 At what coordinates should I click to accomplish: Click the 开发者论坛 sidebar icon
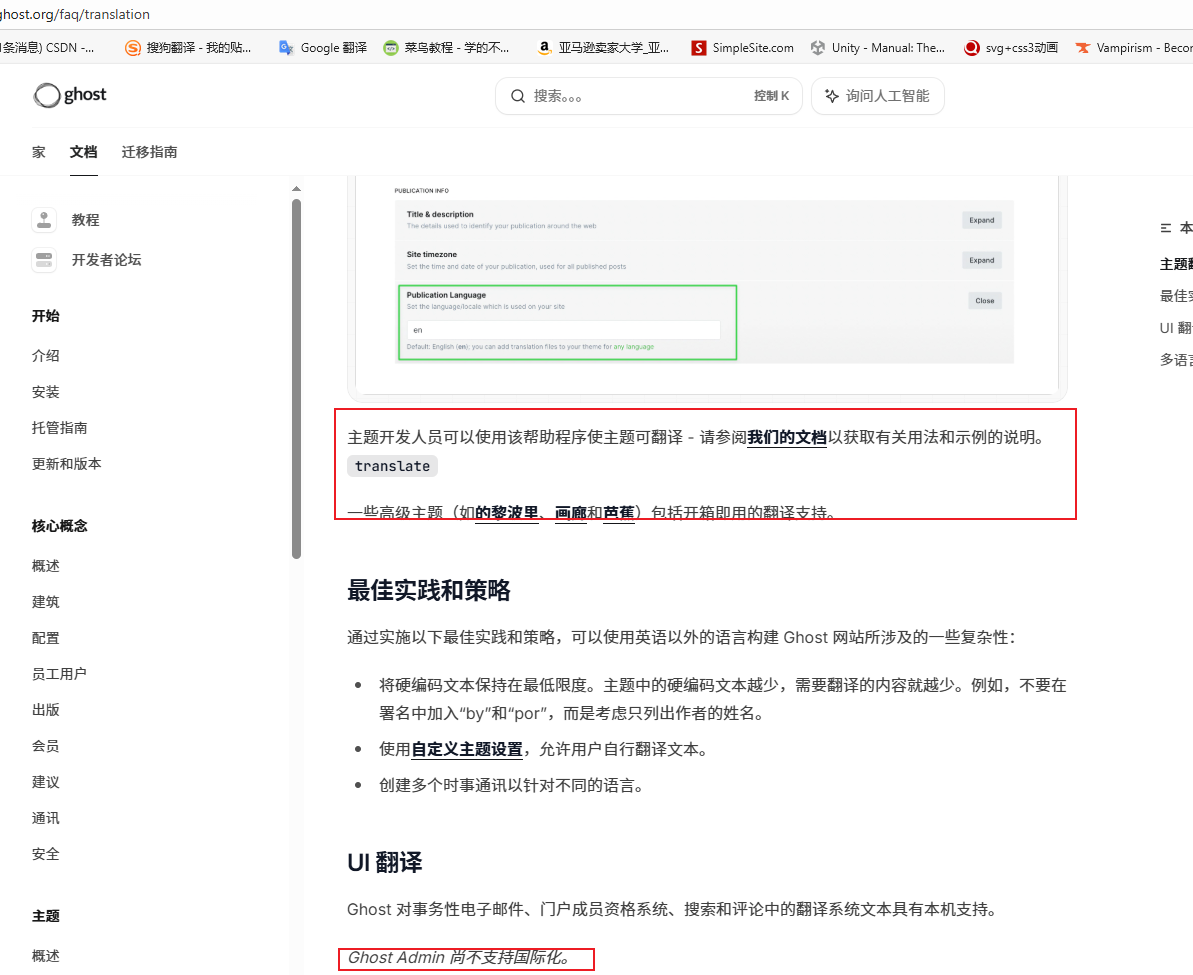click(x=43, y=260)
